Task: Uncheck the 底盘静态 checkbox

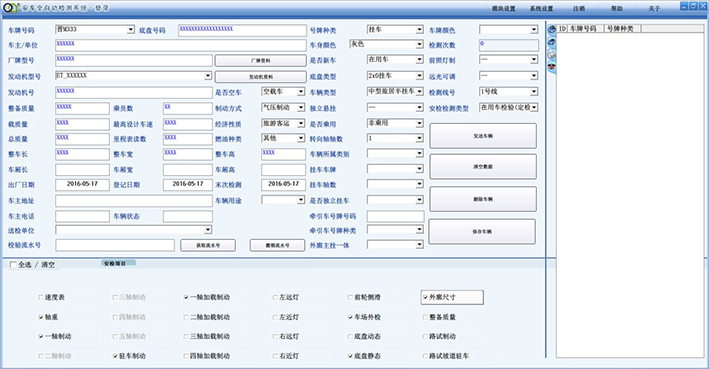Action: [x=350, y=356]
